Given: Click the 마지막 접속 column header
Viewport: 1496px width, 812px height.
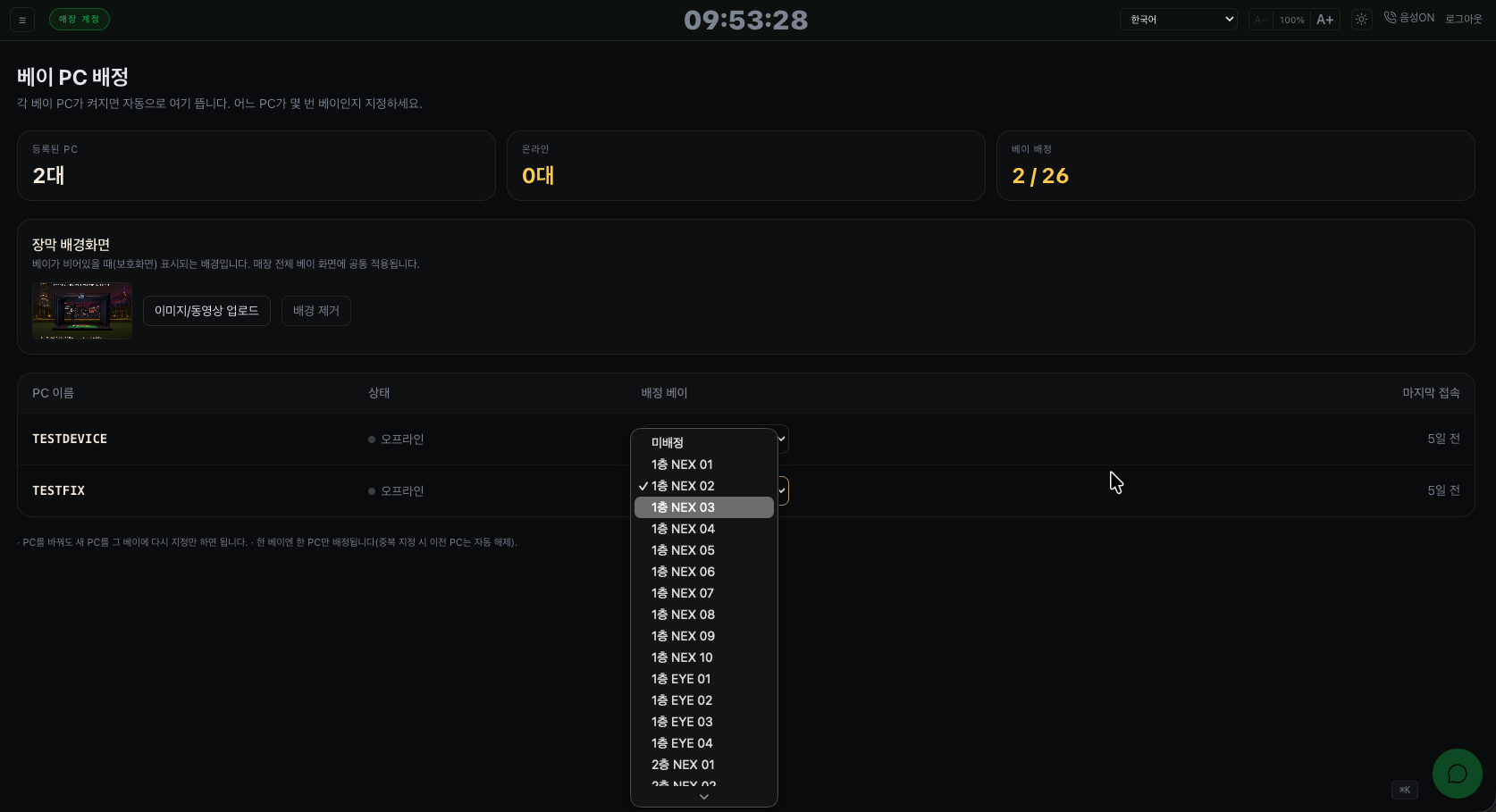Looking at the screenshot, I should 1431,393.
